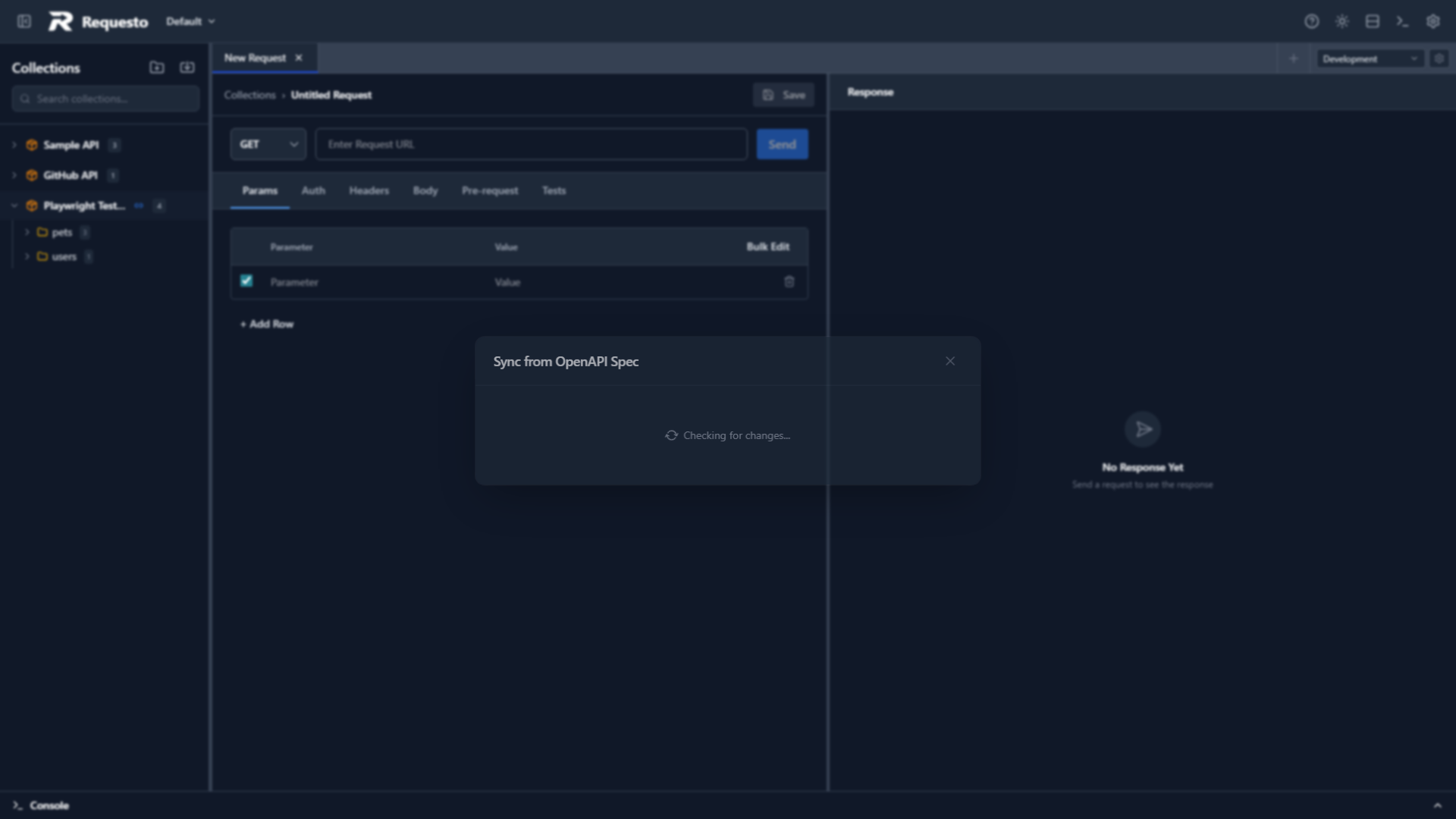
Task: Focus the Enter Request URL field
Action: coord(532,144)
